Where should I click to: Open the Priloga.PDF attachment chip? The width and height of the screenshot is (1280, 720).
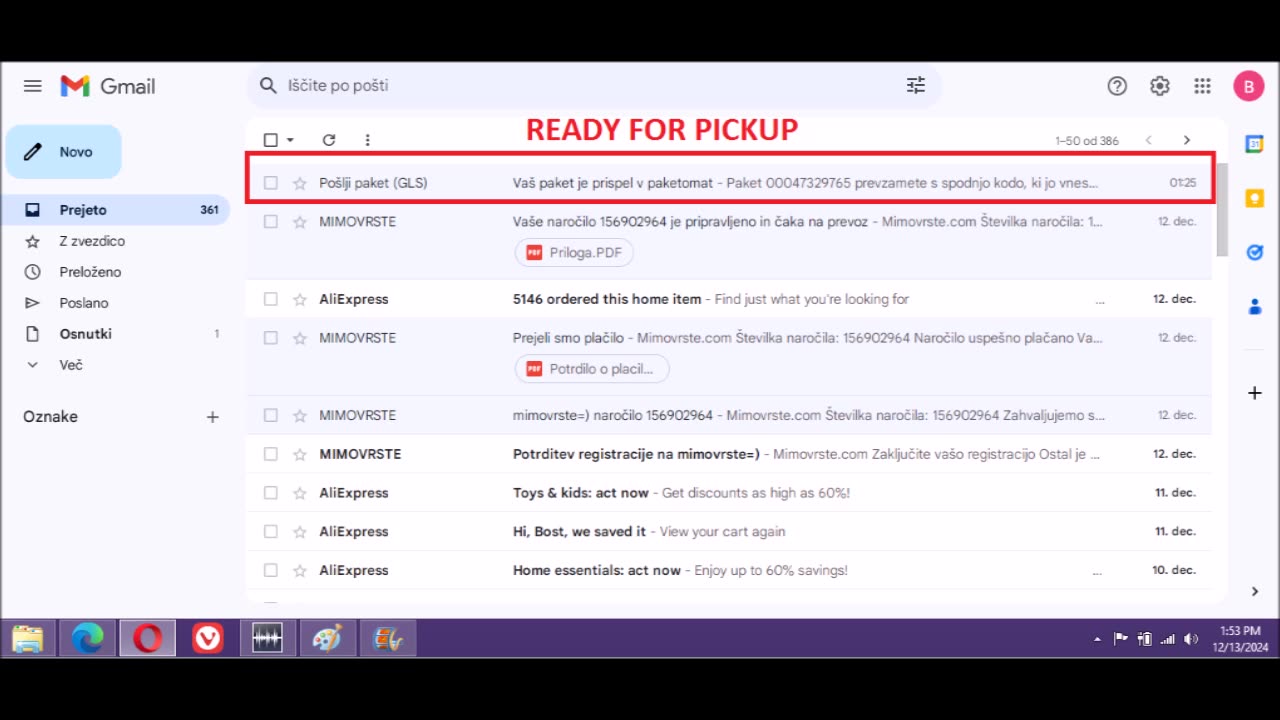pyautogui.click(x=574, y=253)
